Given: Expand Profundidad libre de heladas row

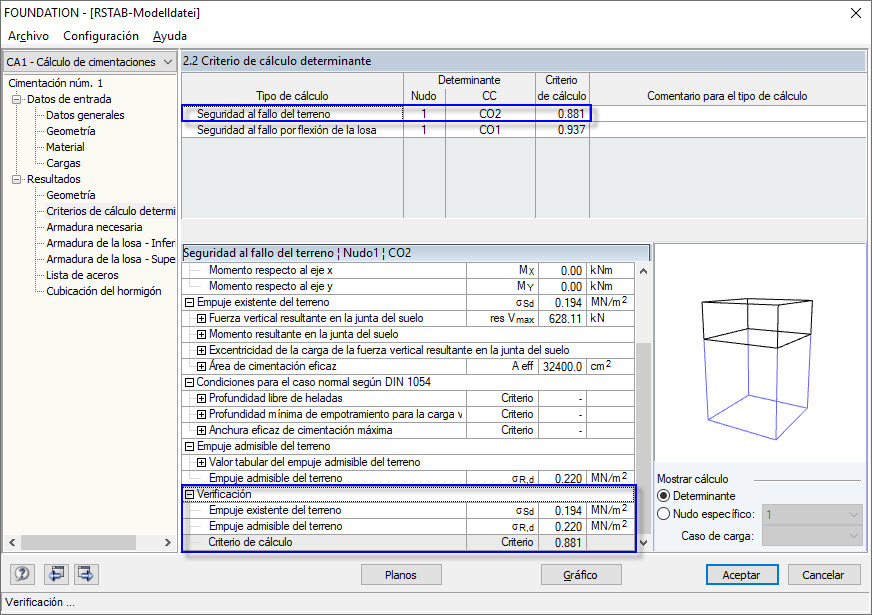Looking at the screenshot, I should pyautogui.click(x=201, y=399).
